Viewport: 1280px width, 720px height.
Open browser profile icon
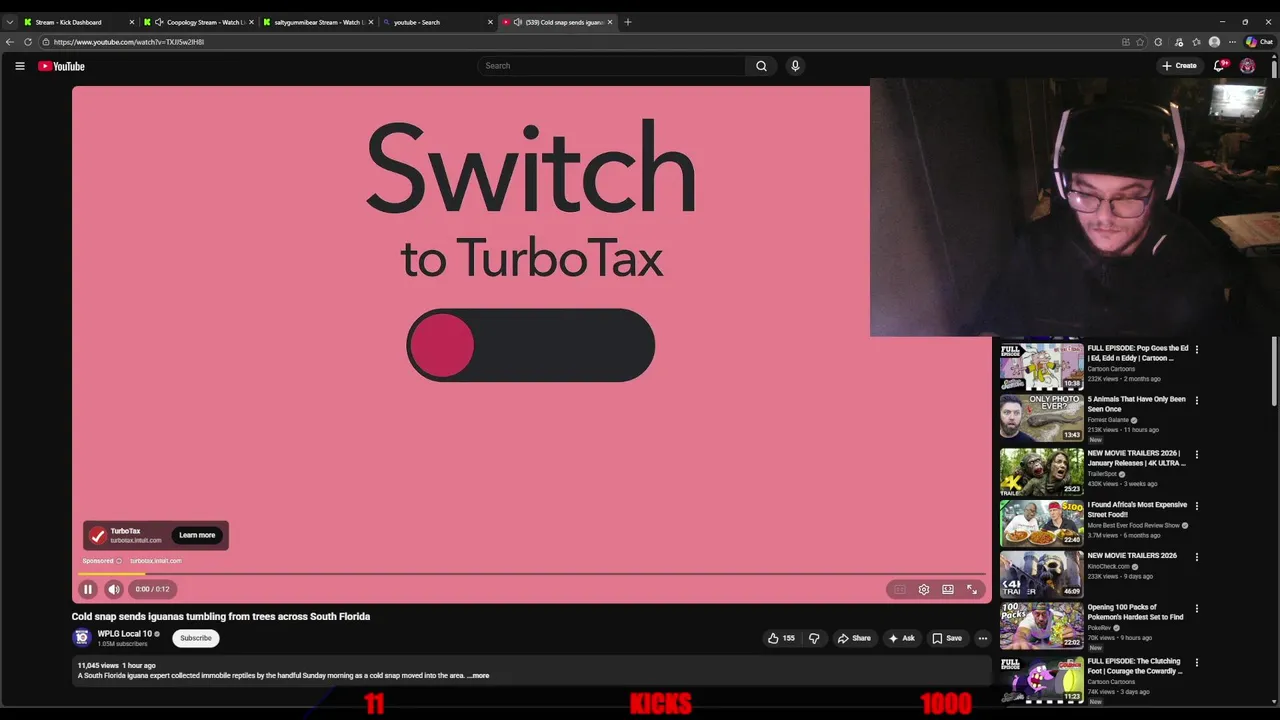(x=1214, y=42)
